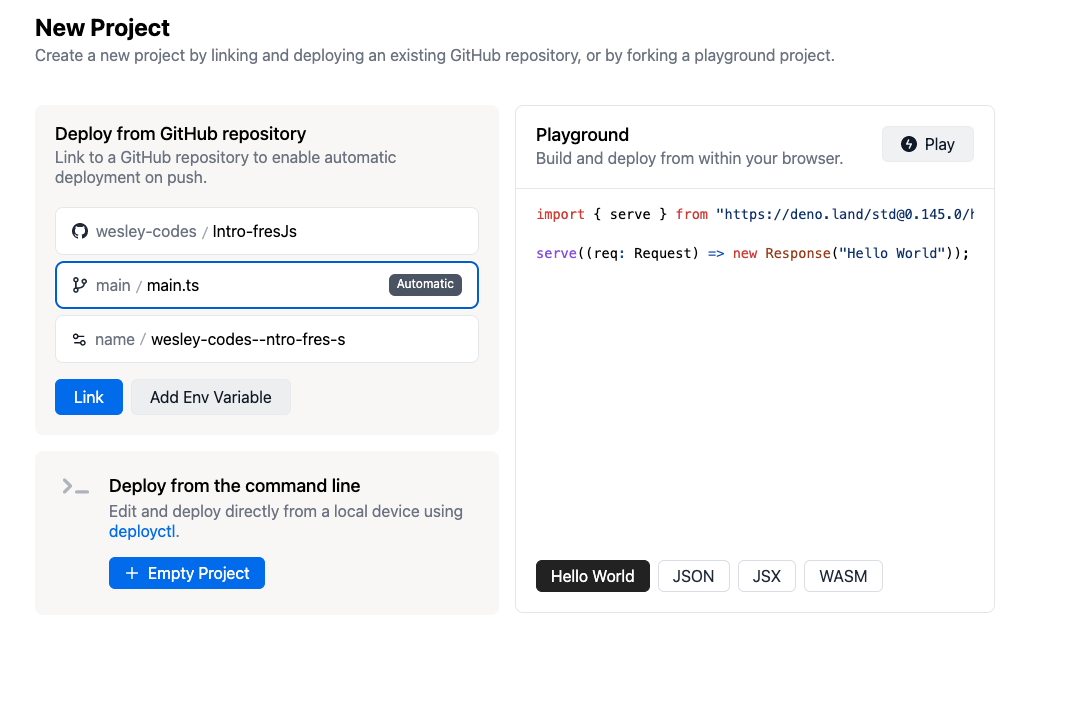Click the blue Link button
The width and height of the screenshot is (1074, 708).
[x=89, y=397]
